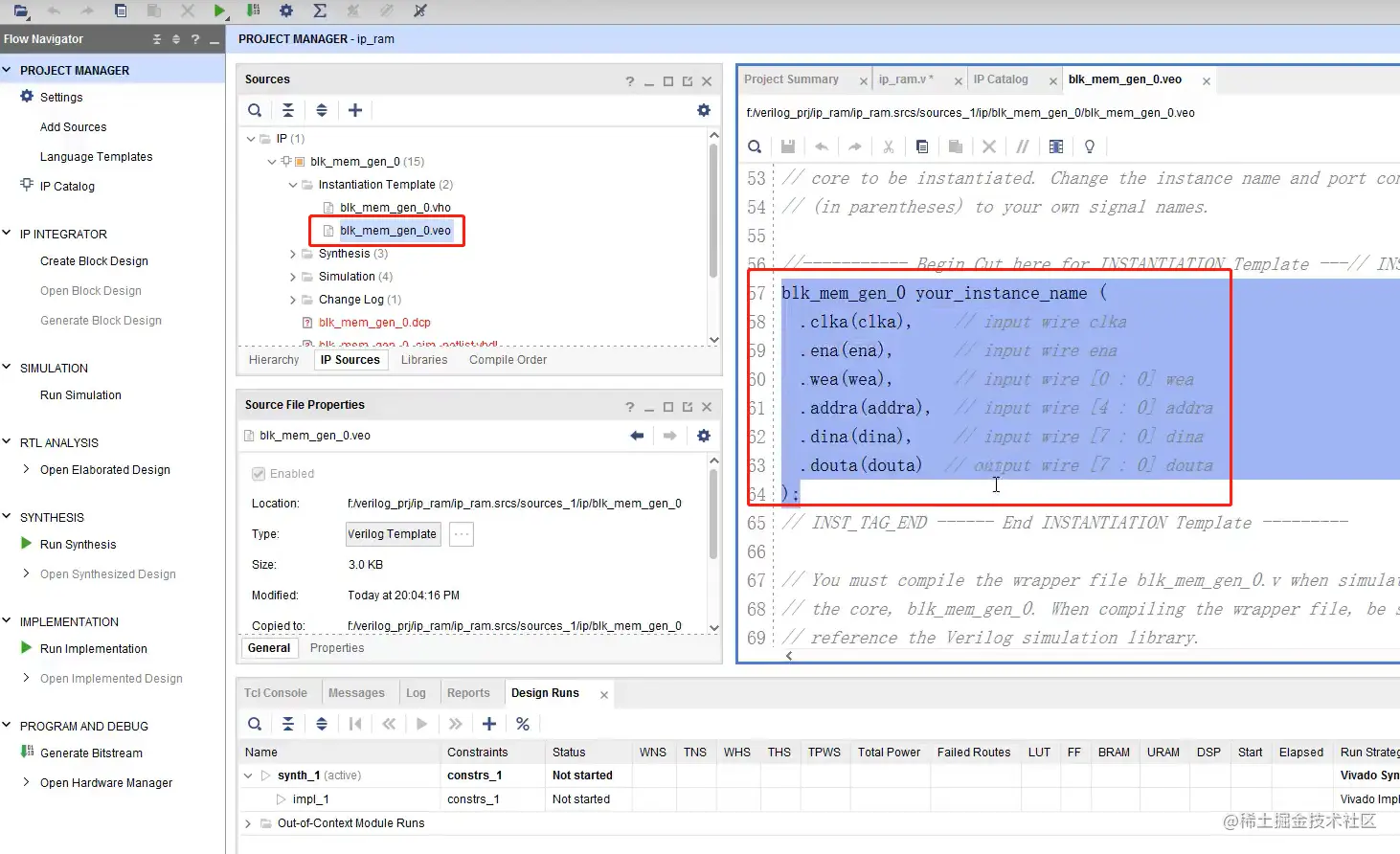Click the percent icon in Design Runs
This screenshot has height=854, width=1400.
(x=523, y=724)
